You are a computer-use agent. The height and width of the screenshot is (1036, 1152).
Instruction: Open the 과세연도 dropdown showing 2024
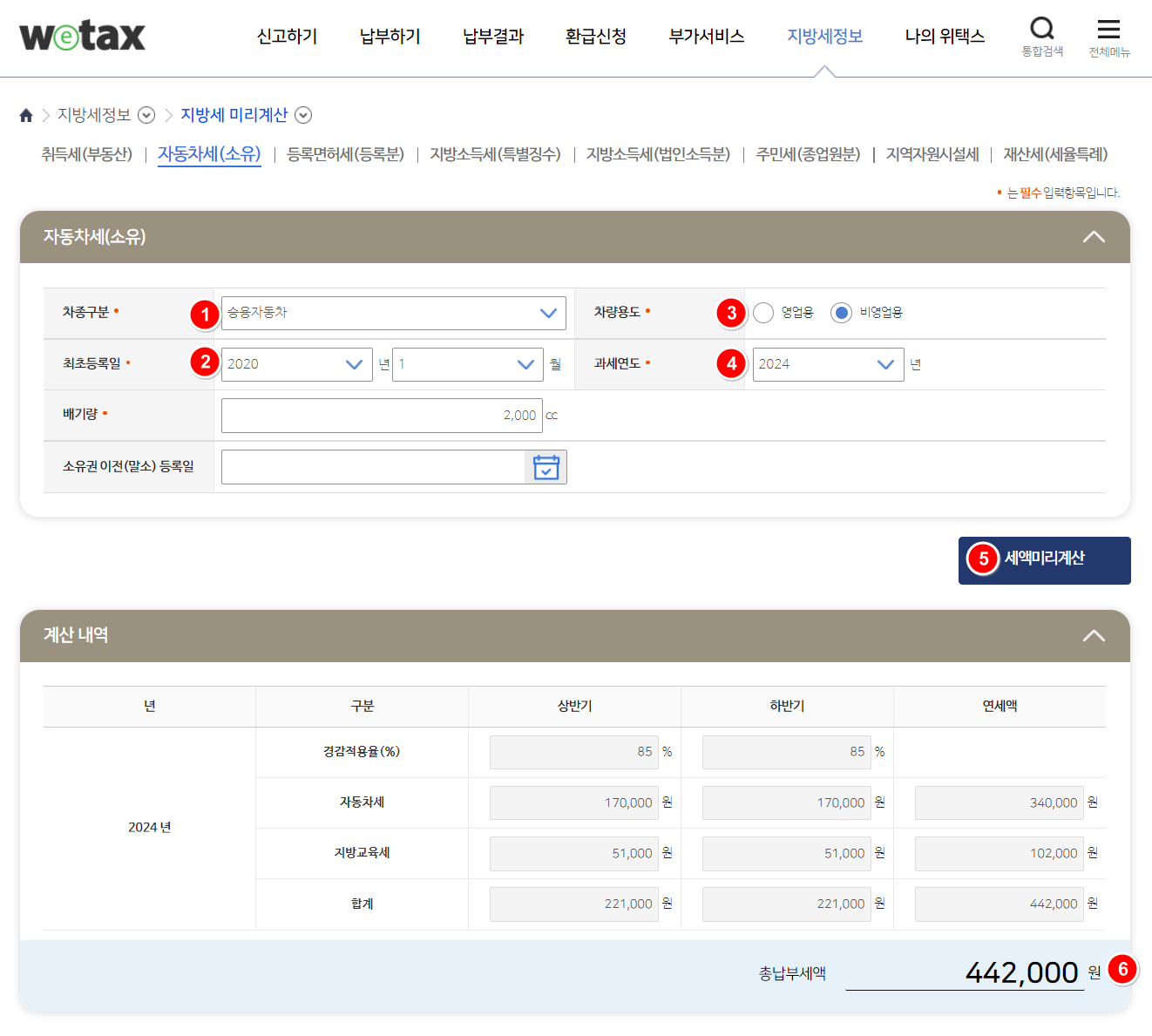[828, 364]
